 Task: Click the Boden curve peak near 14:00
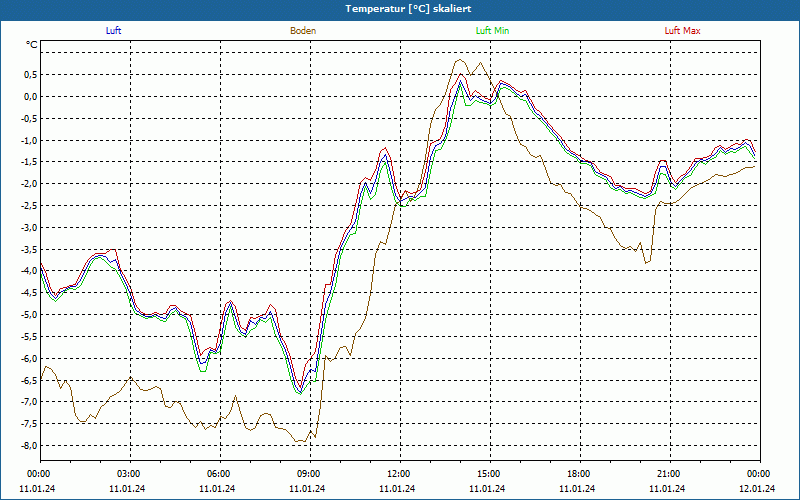pos(460,60)
